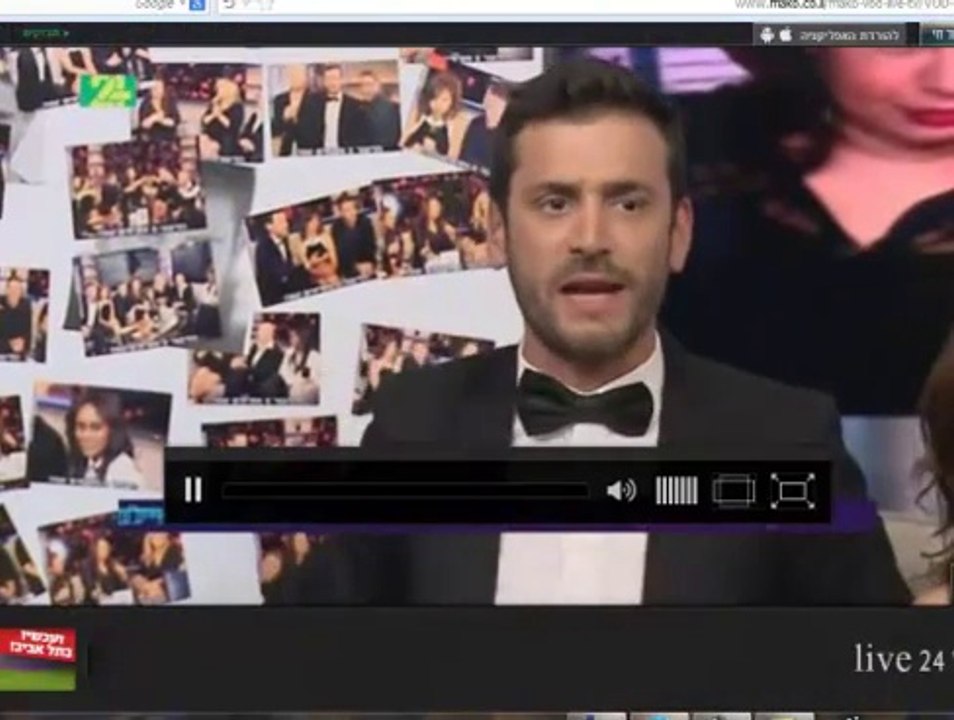Click the green 24 channel logo
Viewport: 954px width, 720px height.
pos(108,91)
